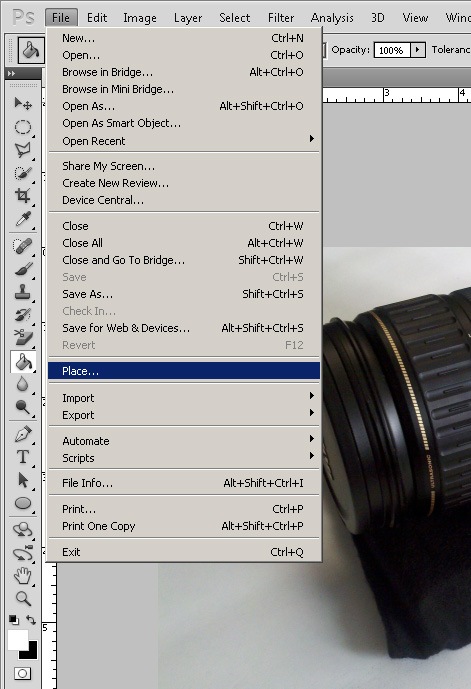Select the Dodge tool
Viewport: 471px width, 689px height.
(x=23, y=407)
